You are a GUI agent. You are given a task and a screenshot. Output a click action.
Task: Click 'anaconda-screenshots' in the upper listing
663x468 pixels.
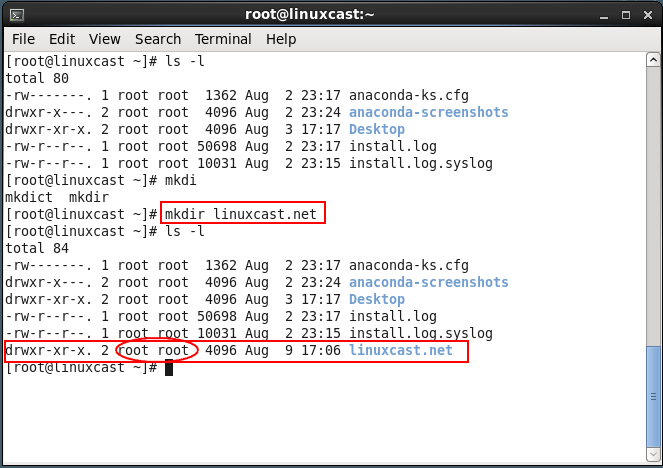click(429, 112)
